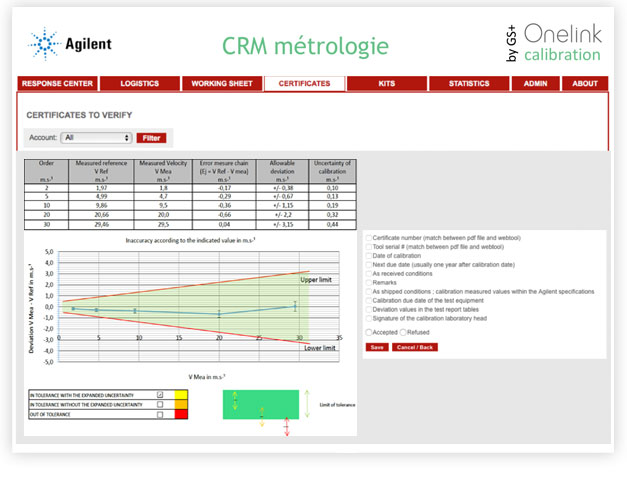Open the About tab

[585, 84]
